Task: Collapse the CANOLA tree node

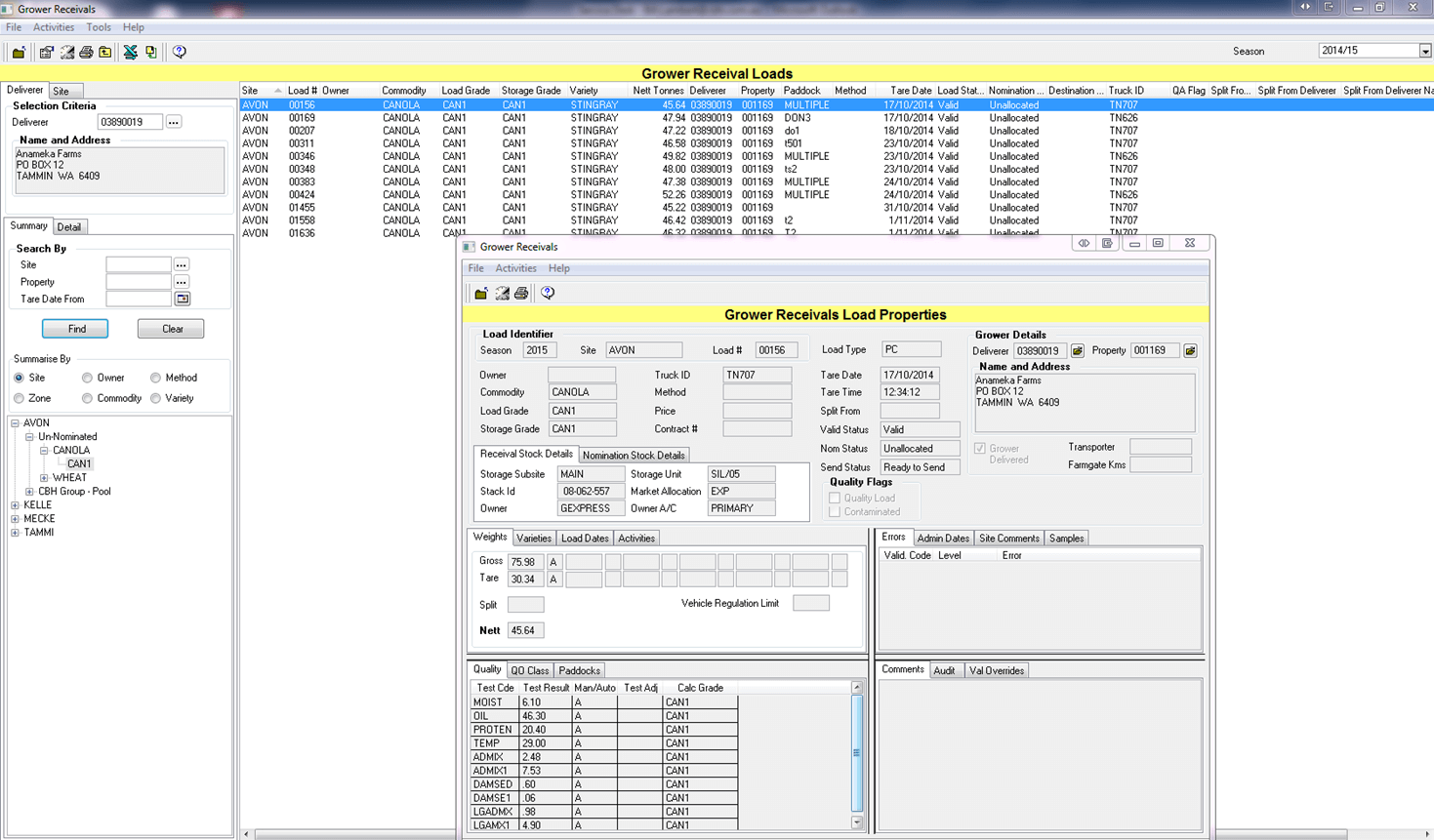Action: click(x=44, y=451)
